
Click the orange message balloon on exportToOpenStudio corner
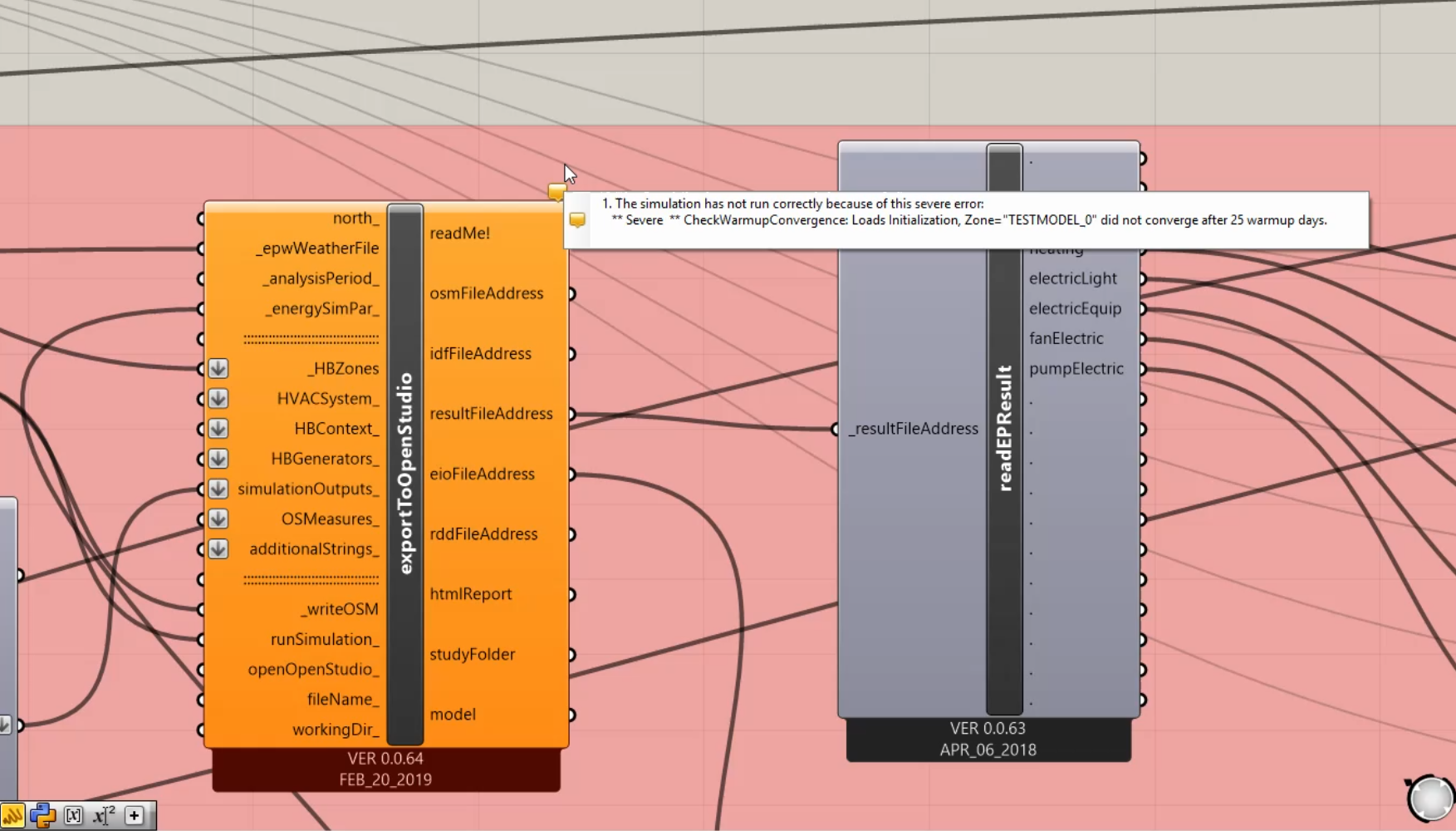pos(556,192)
